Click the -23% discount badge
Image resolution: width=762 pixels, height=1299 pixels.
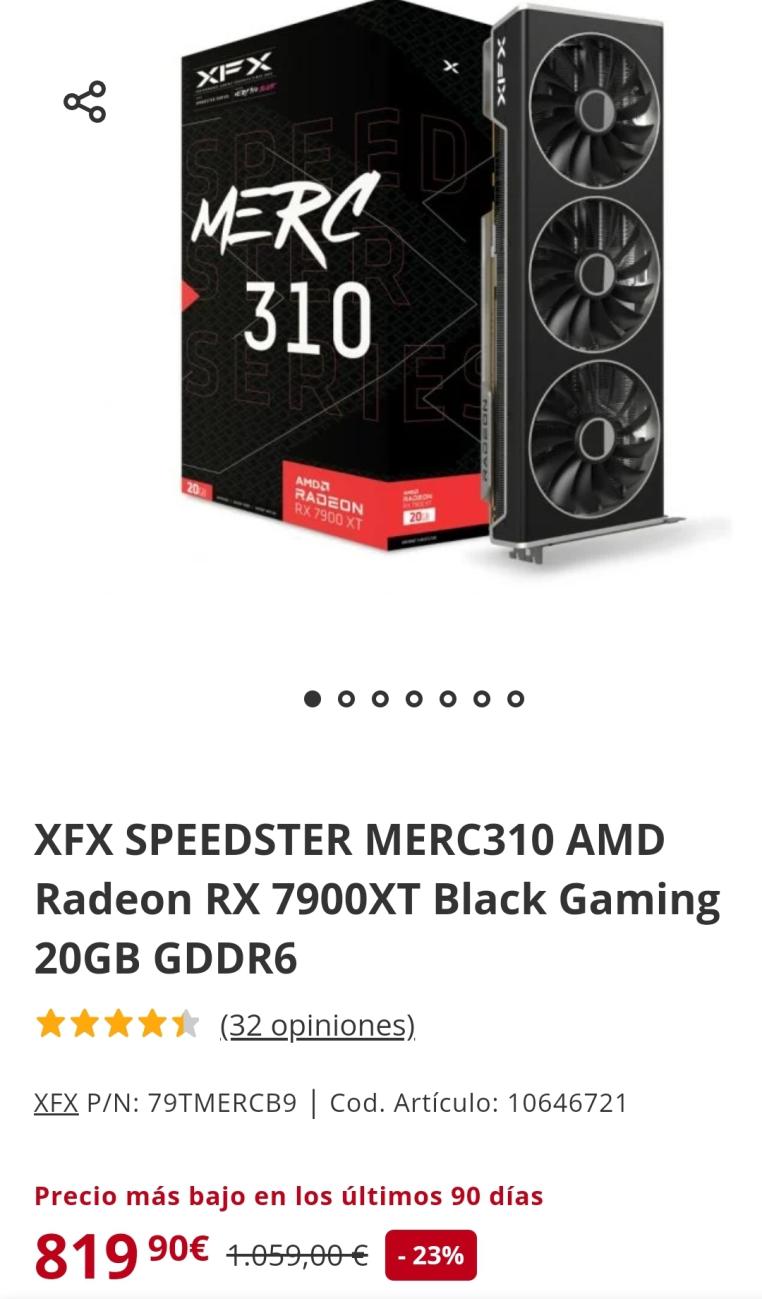[431, 1255]
